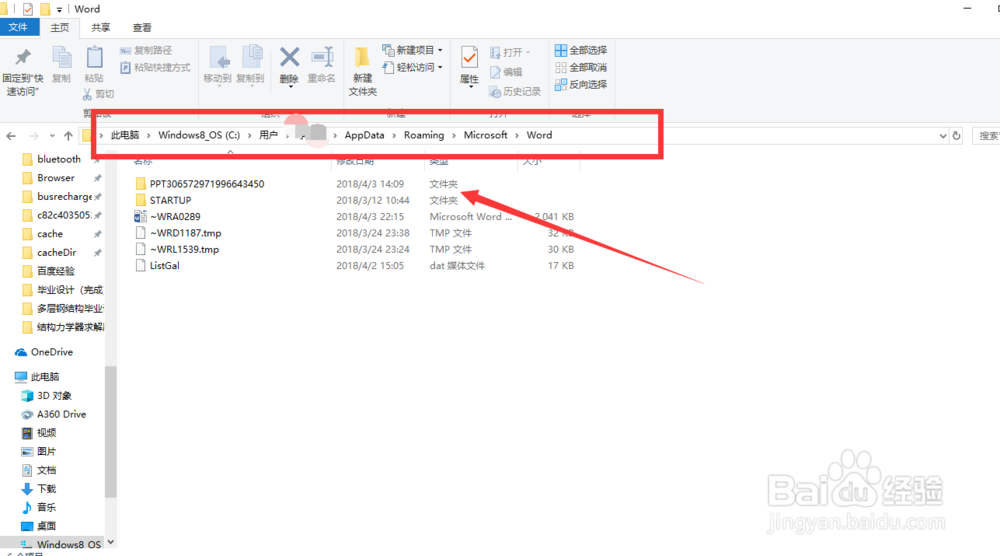Open 百度经验 folder in navigation pane
1000x556 pixels.
tap(55, 271)
